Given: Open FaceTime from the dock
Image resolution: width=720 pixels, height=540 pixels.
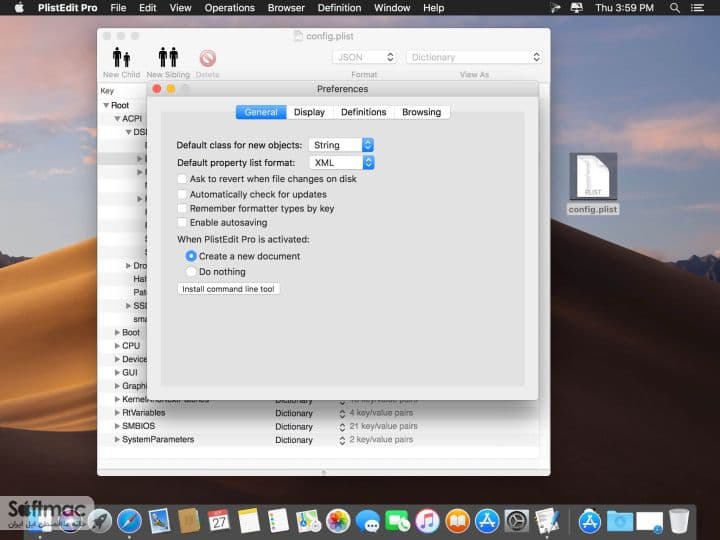Looking at the screenshot, I should click(398, 521).
